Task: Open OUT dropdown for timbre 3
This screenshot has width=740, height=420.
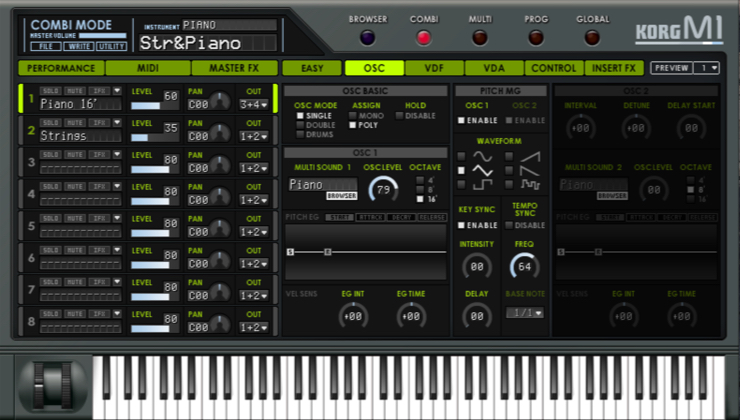Action: (x=253, y=168)
